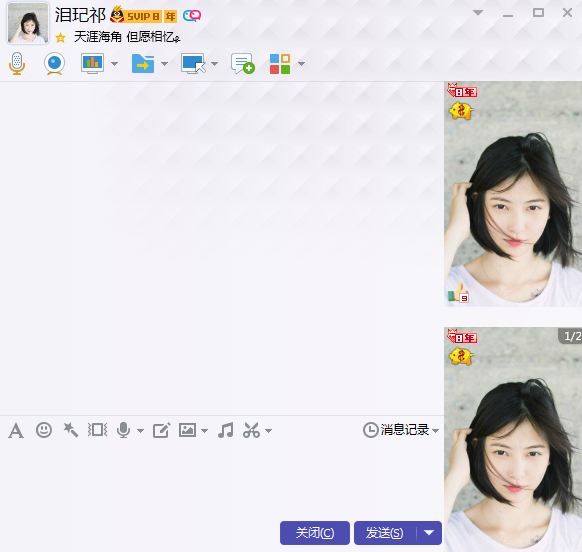Click the 关闭(C) button
This screenshot has width=582, height=552.
pyautogui.click(x=315, y=533)
